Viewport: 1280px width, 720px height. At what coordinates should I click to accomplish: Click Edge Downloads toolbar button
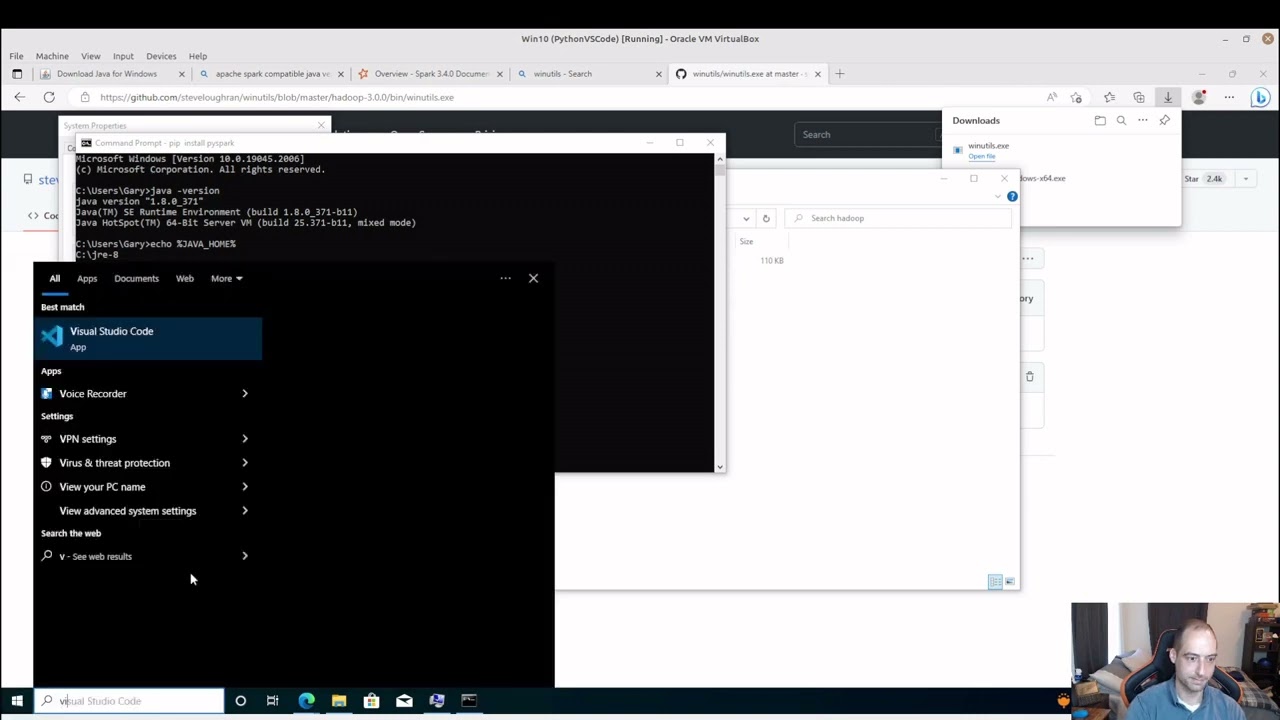(x=1168, y=97)
